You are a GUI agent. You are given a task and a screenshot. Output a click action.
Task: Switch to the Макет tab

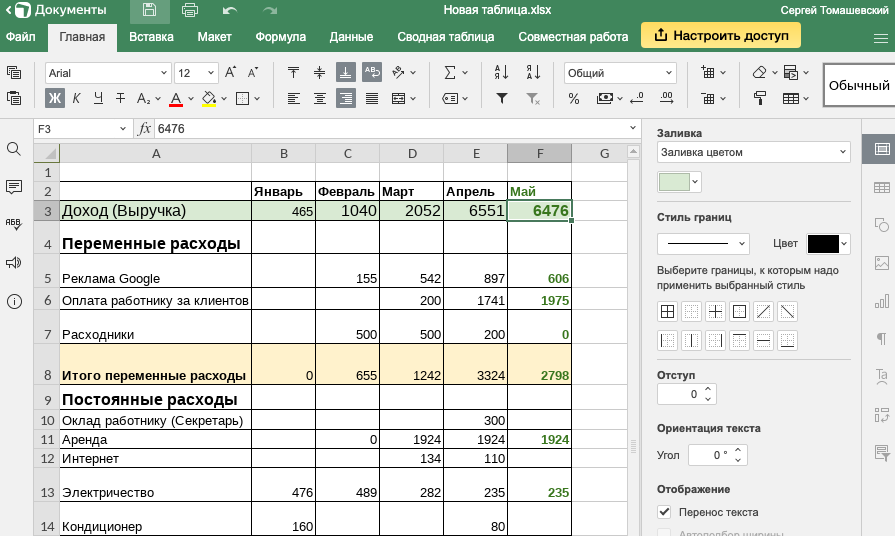click(214, 37)
